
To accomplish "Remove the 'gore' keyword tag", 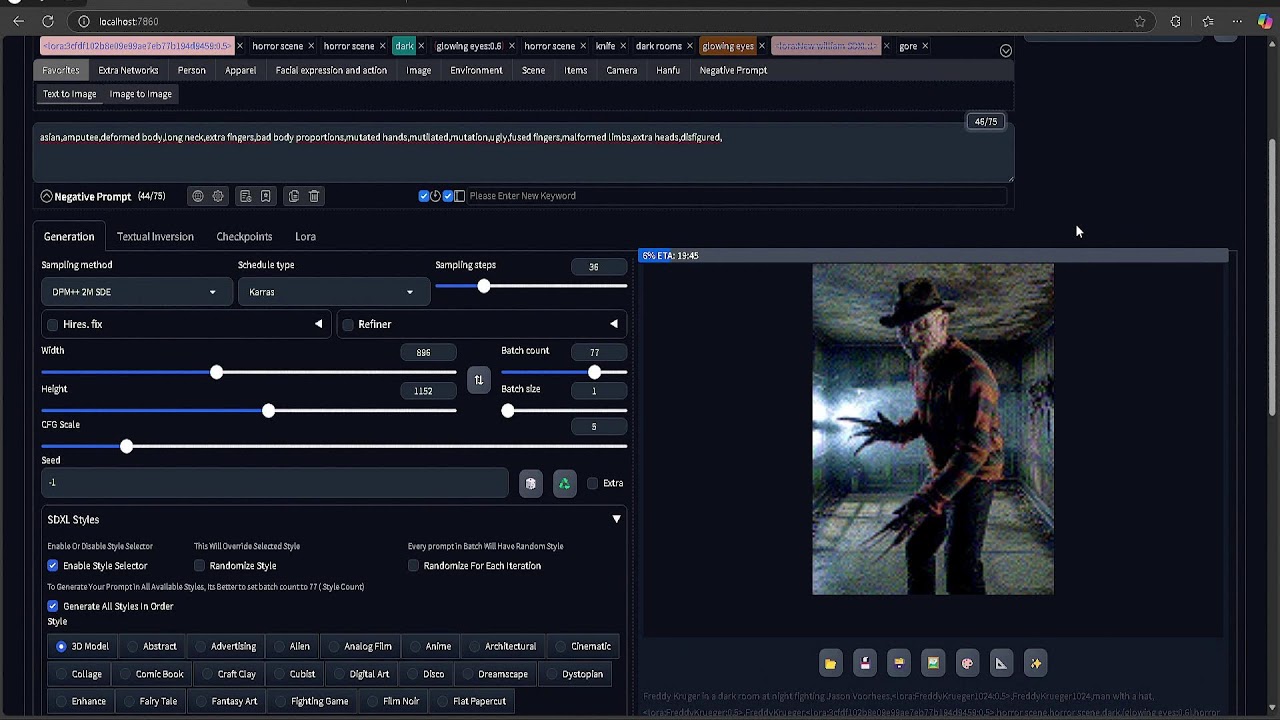I will 925,46.
